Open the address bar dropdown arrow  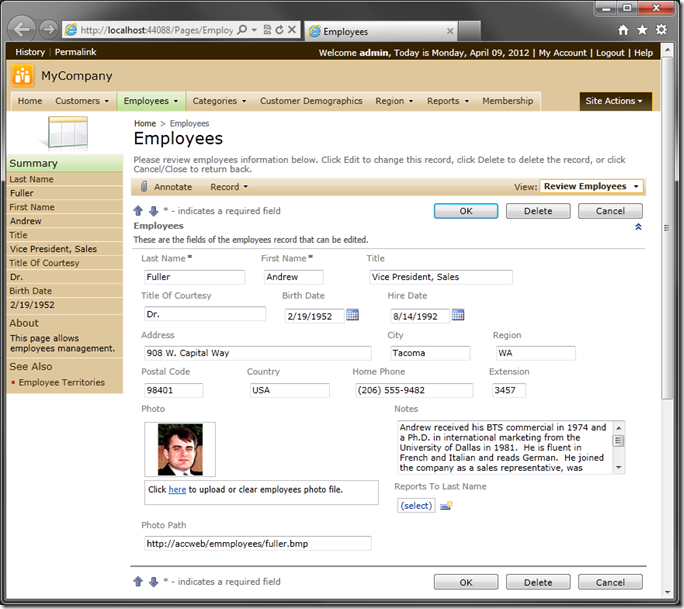click(x=254, y=30)
